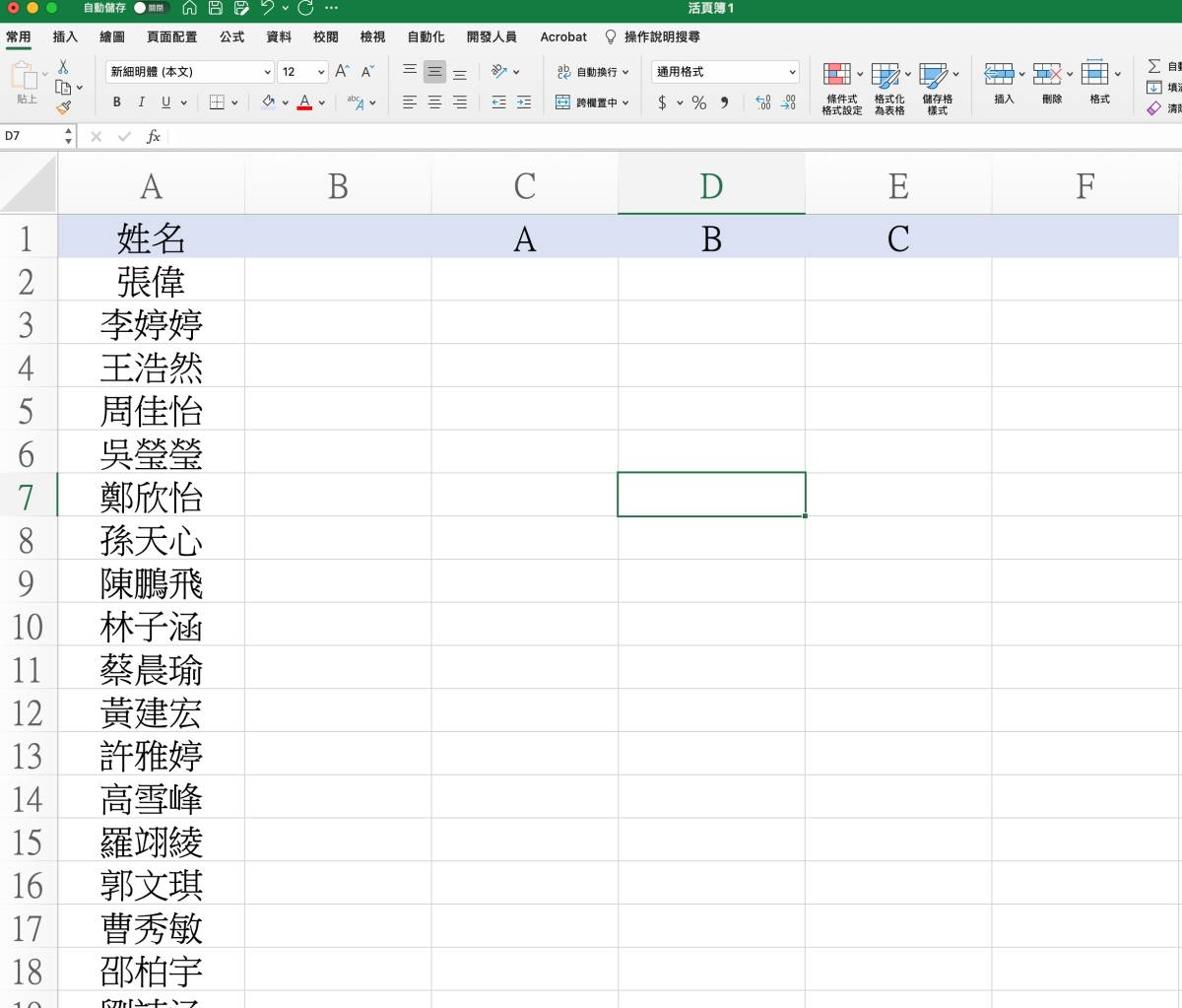1182x1008 pixels.
Task: Select cell A5 containing 周佳怡
Action: click(x=152, y=411)
